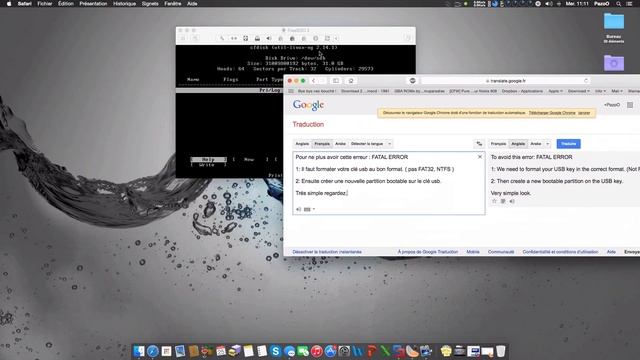Screen dimensions: 640x360
Task: Listen to the source text
Action: 298,209
